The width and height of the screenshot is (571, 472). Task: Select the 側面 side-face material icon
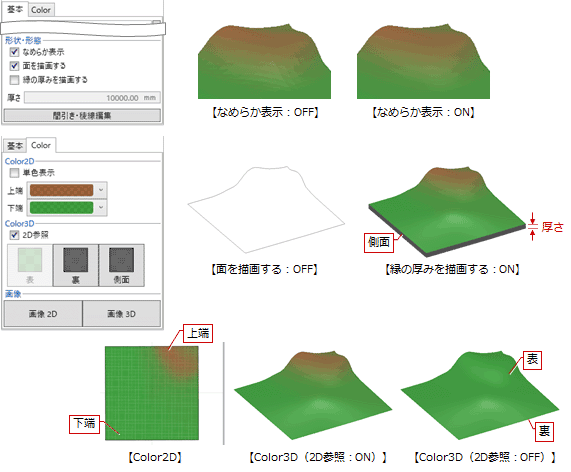tap(122, 266)
